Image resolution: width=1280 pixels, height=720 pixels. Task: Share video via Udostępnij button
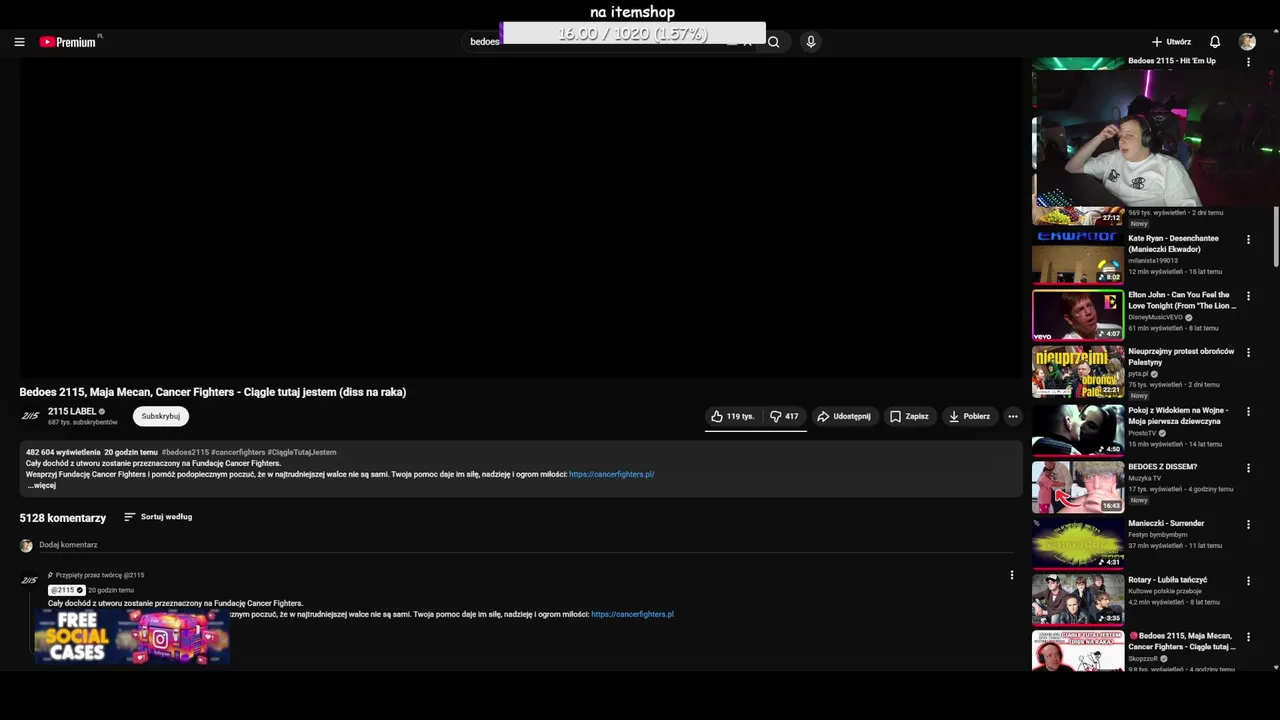[x=844, y=416]
